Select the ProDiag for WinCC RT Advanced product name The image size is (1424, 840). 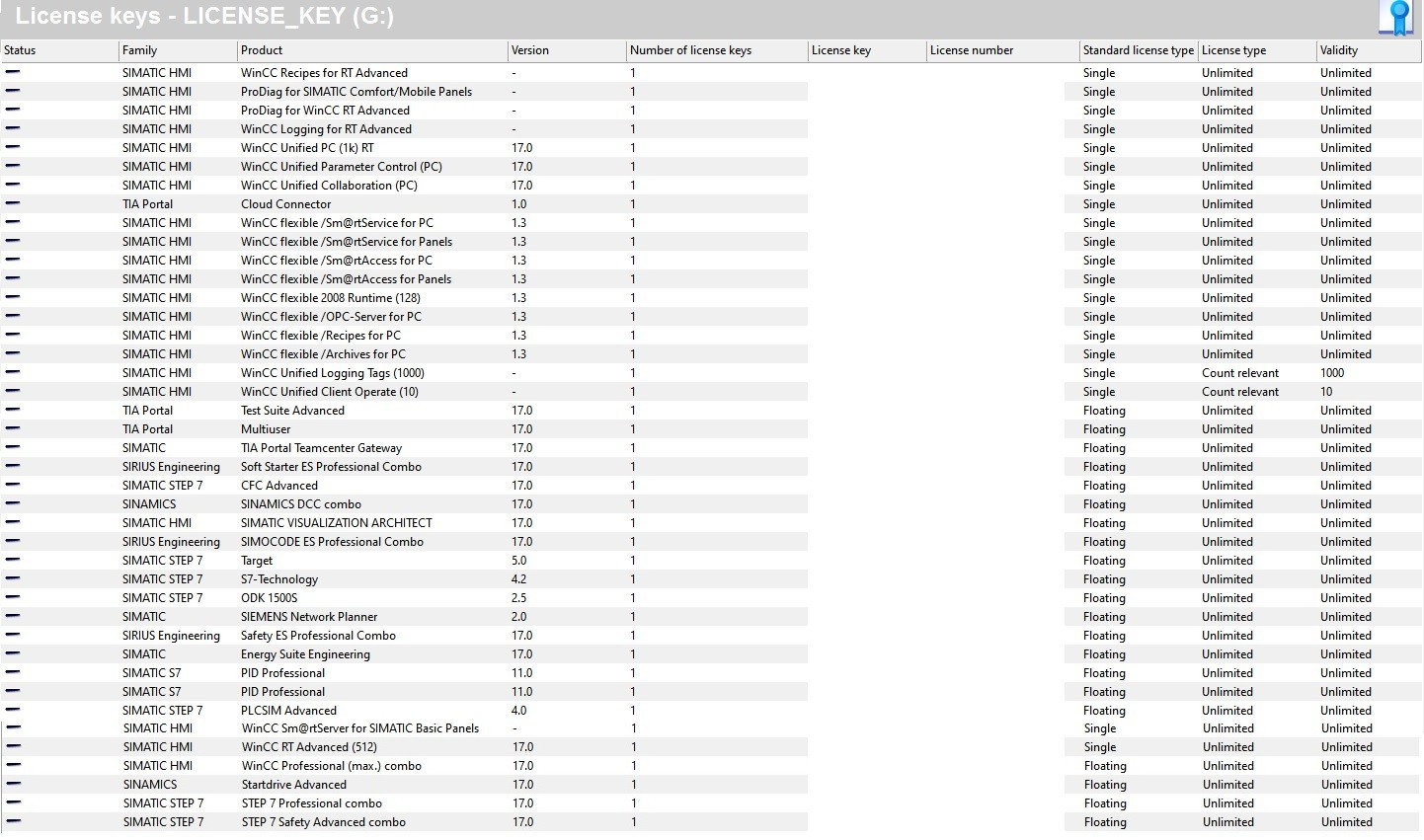[325, 111]
